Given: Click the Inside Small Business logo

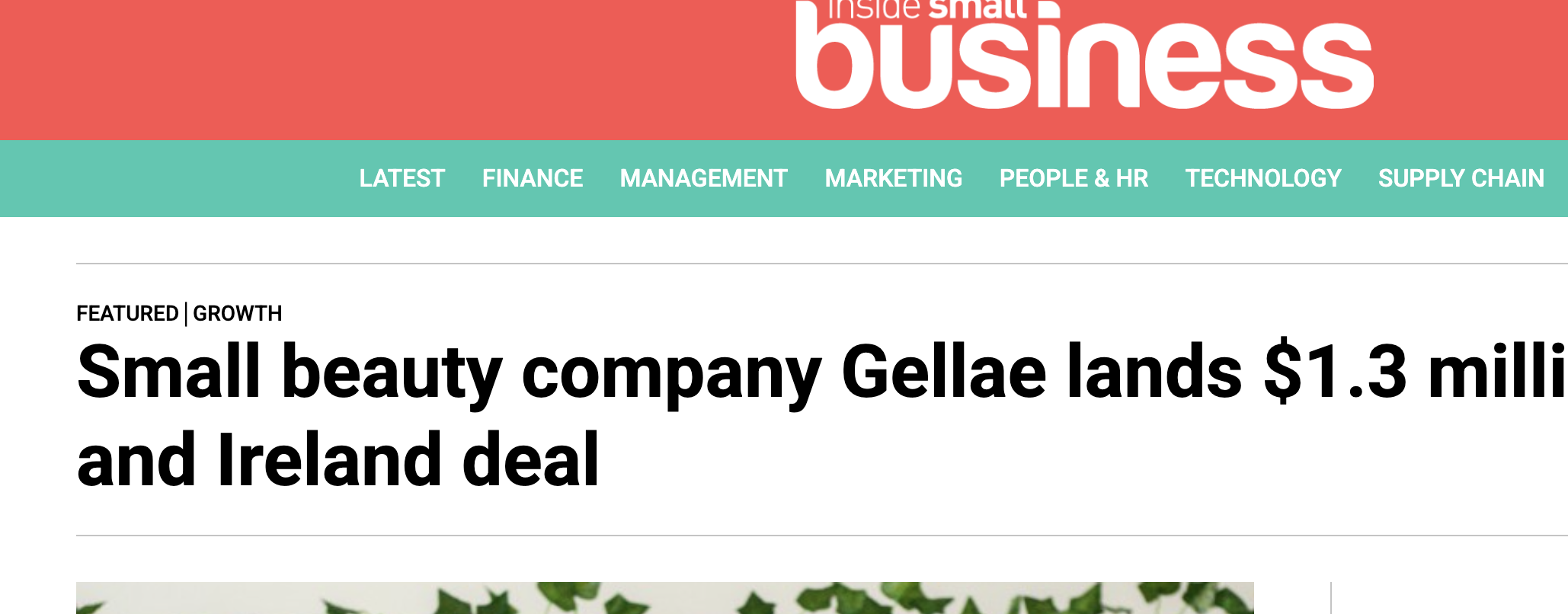Looking at the screenshot, I should click(1084, 53).
